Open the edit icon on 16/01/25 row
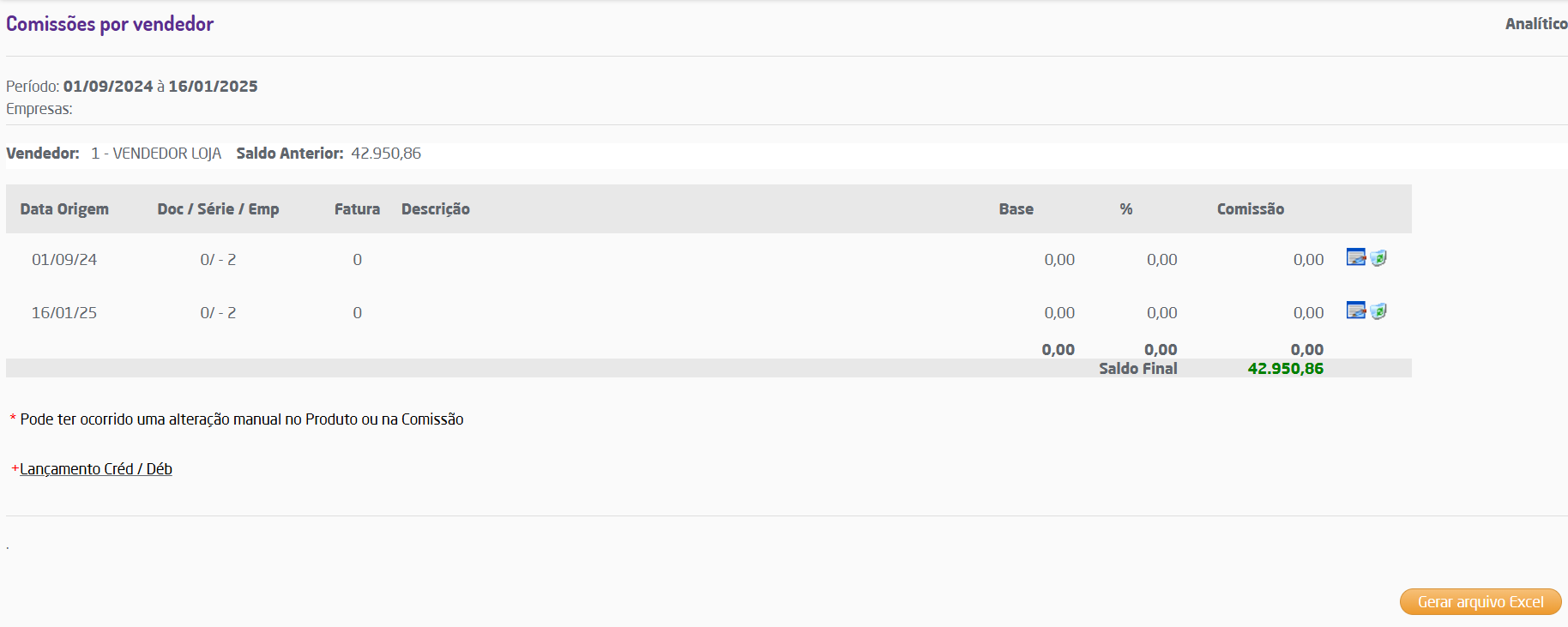The height and width of the screenshot is (627, 1568). 1355,310
